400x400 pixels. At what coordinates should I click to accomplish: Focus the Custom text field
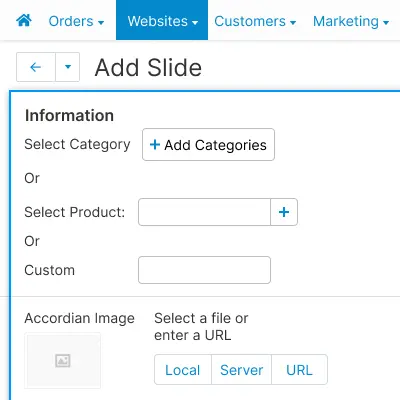tap(204, 270)
